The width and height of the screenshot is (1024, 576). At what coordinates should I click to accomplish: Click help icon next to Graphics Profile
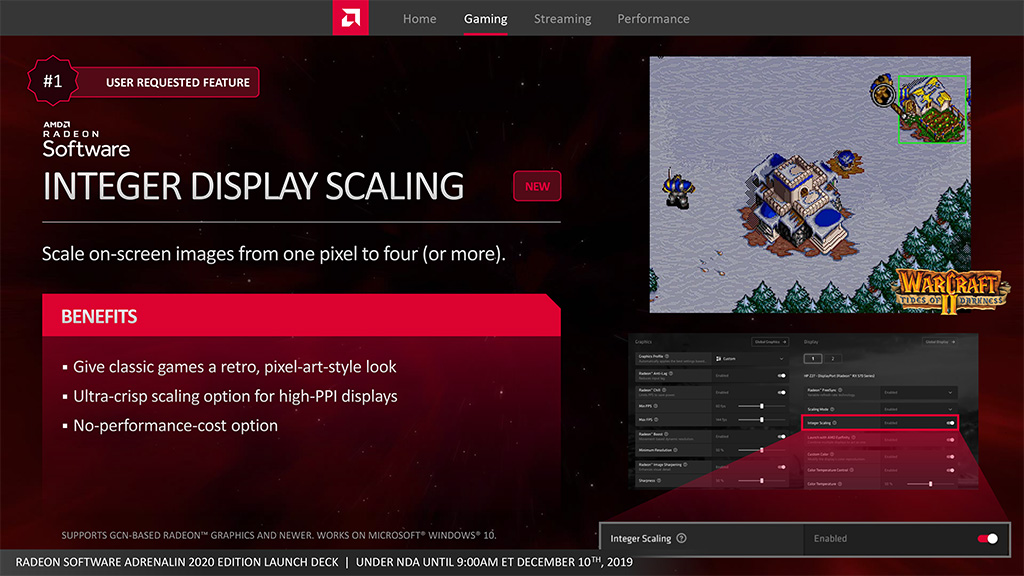tap(667, 356)
